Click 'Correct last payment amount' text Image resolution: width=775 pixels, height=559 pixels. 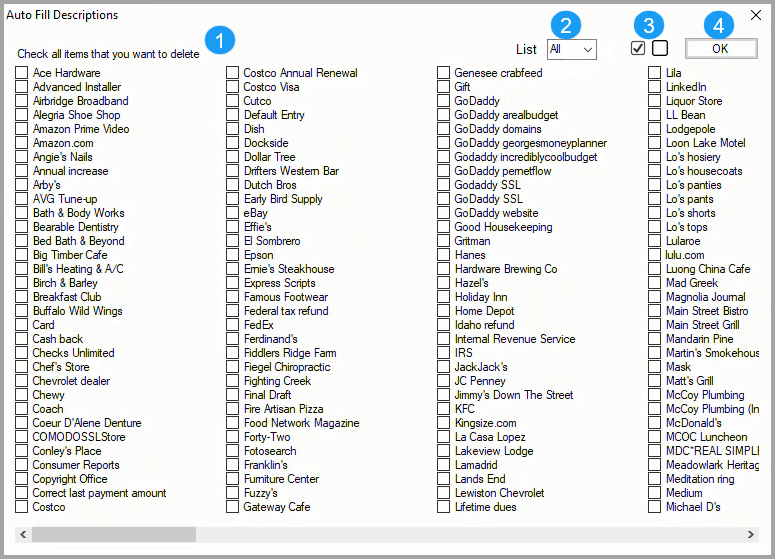pos(99,493)
